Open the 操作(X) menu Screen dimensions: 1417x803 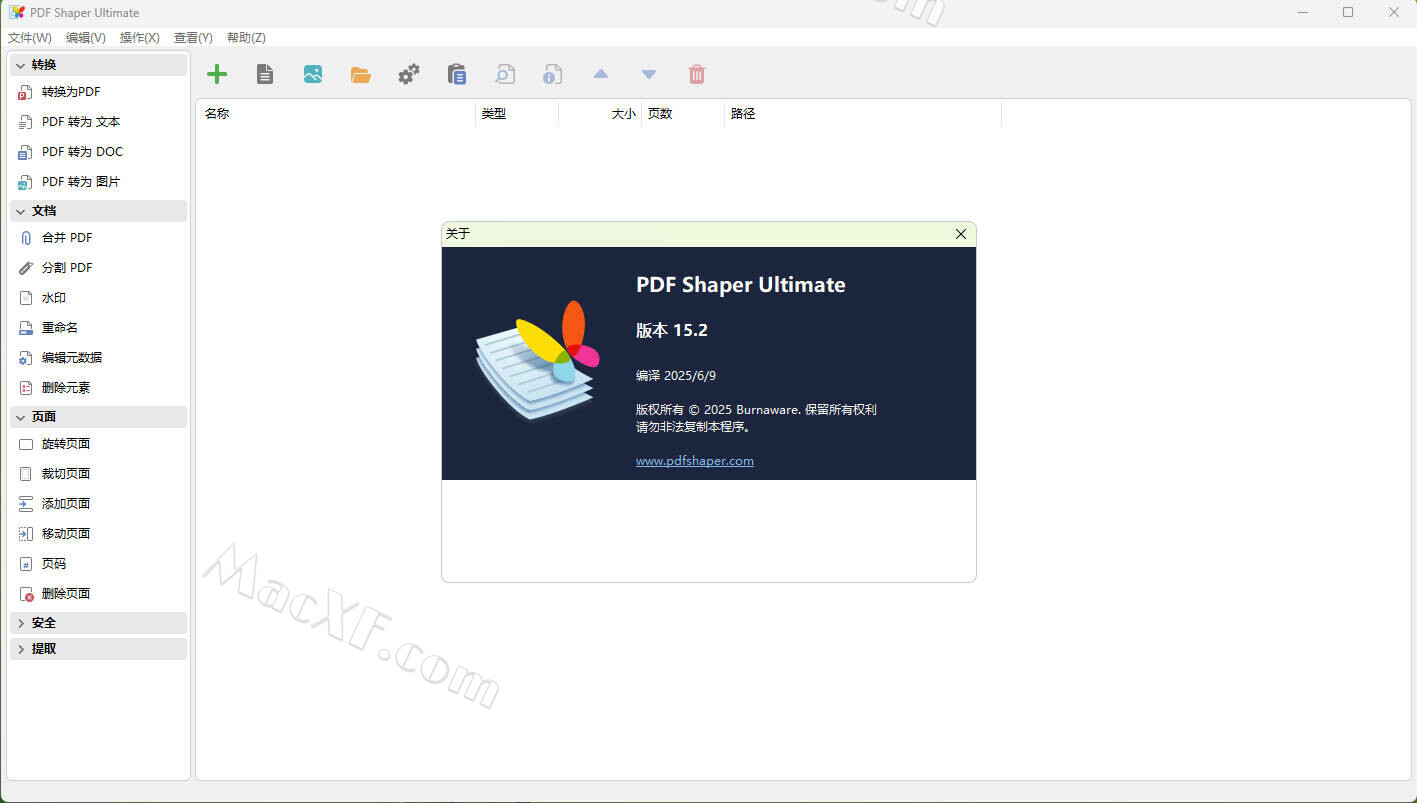140,38
